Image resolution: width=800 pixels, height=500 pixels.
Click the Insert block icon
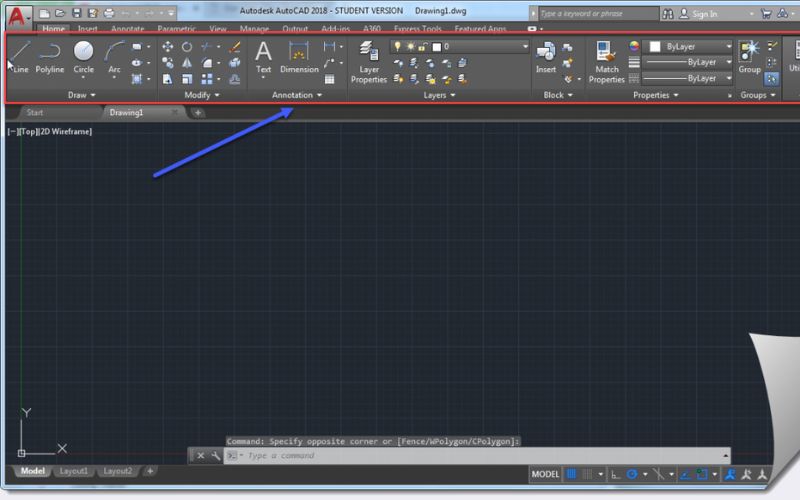pos(546,56)
